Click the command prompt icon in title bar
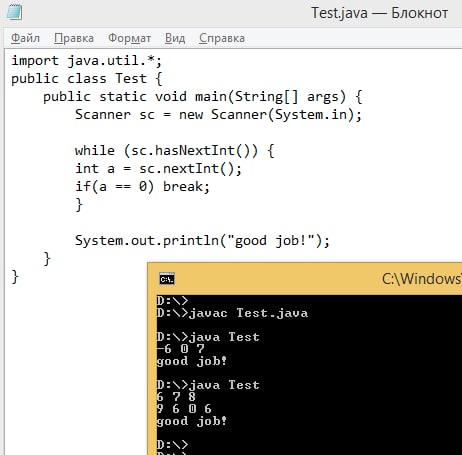 [167, 279]
